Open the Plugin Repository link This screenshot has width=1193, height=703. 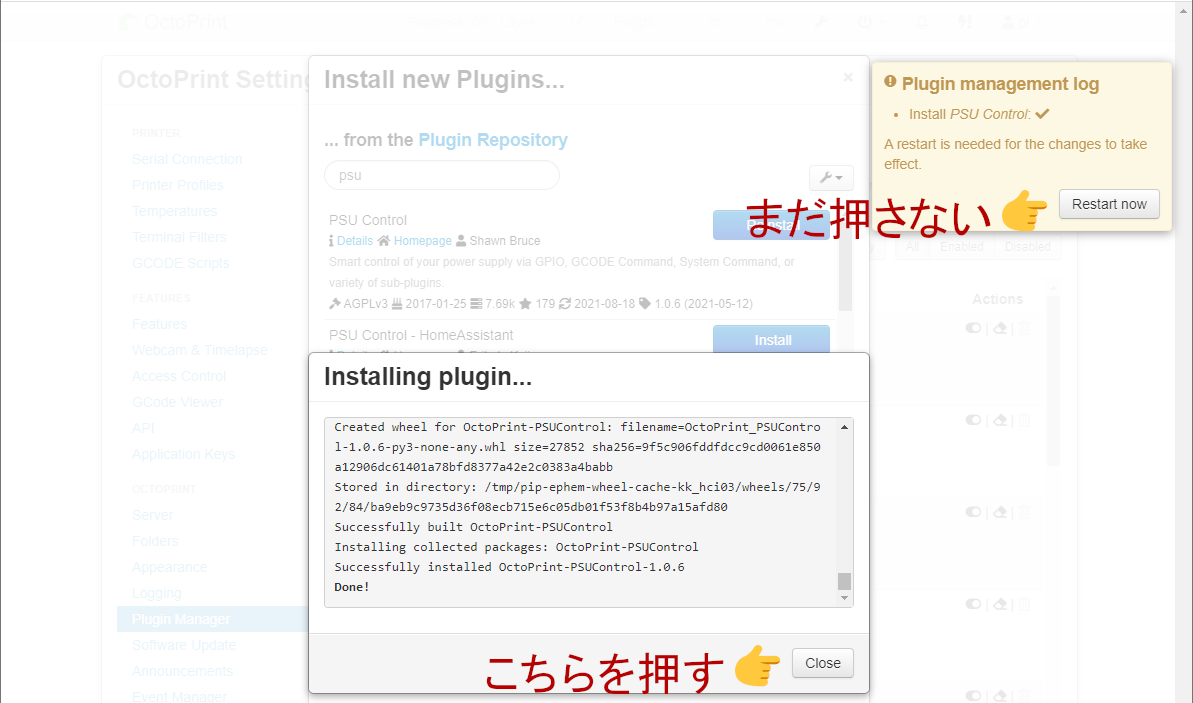pos(493,140)
